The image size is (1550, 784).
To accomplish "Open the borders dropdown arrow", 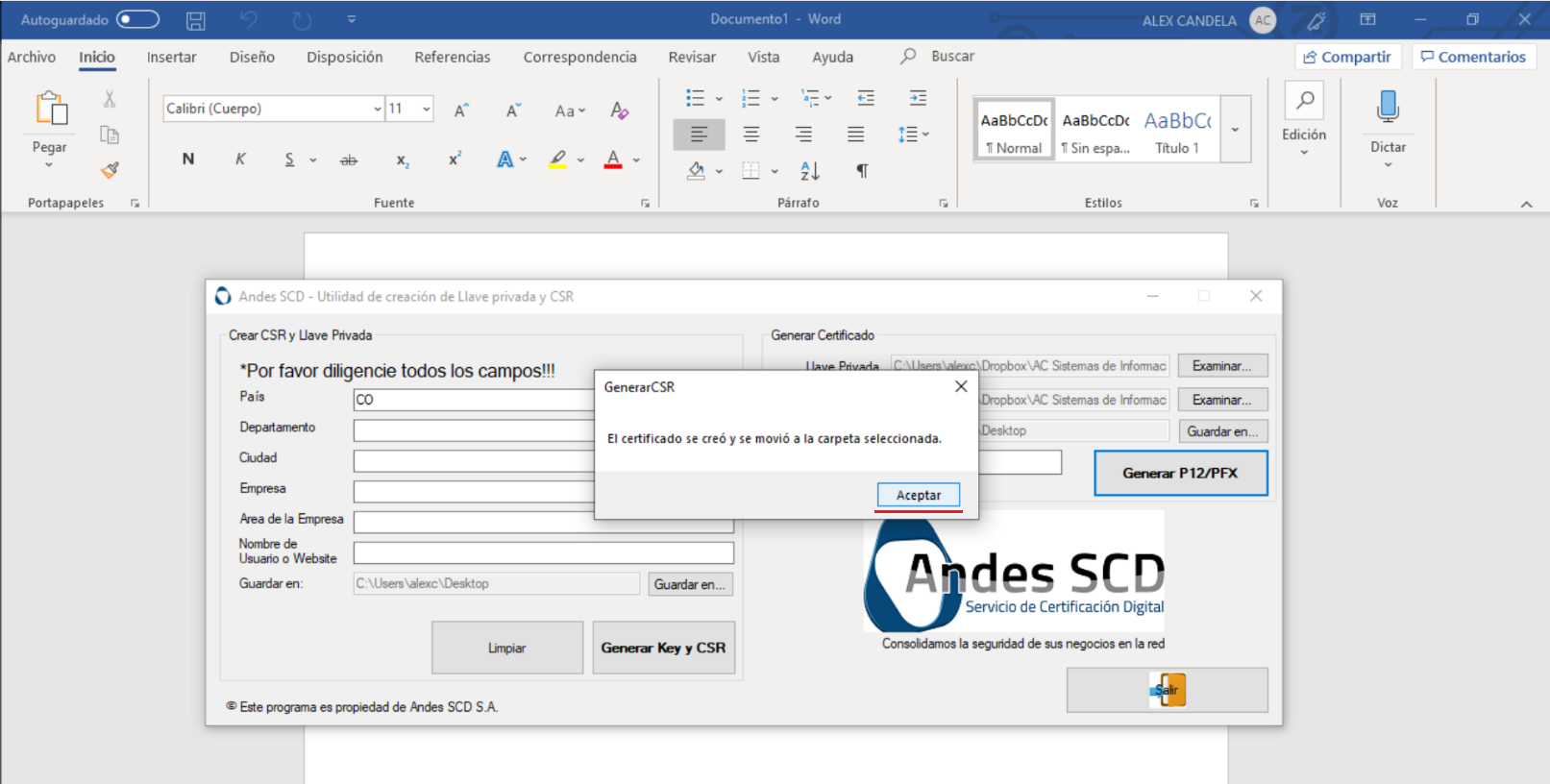I will pos(775,172).
